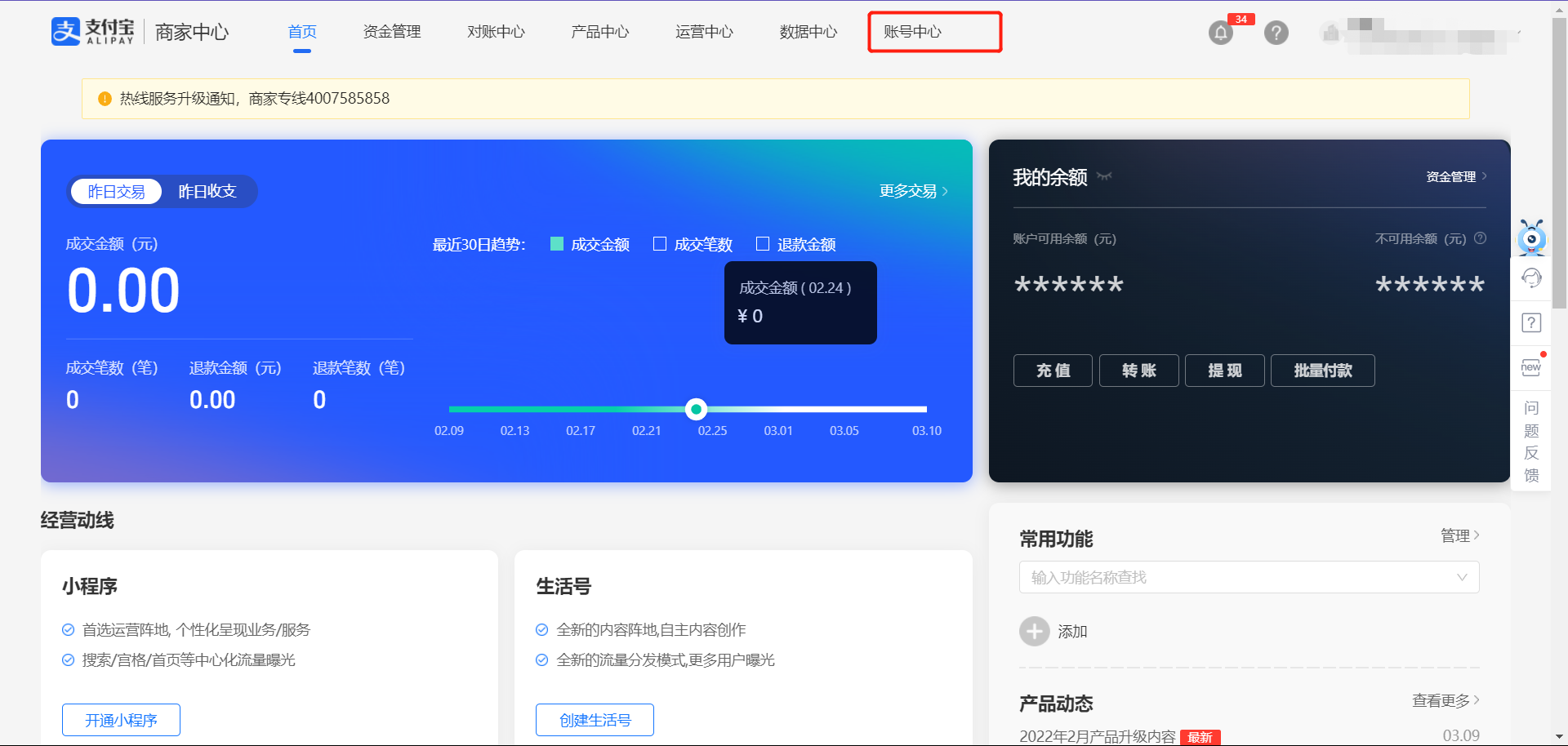Enable the 成交笔数 checkbox
This screenshot has height=746, width=1568.
660,243
